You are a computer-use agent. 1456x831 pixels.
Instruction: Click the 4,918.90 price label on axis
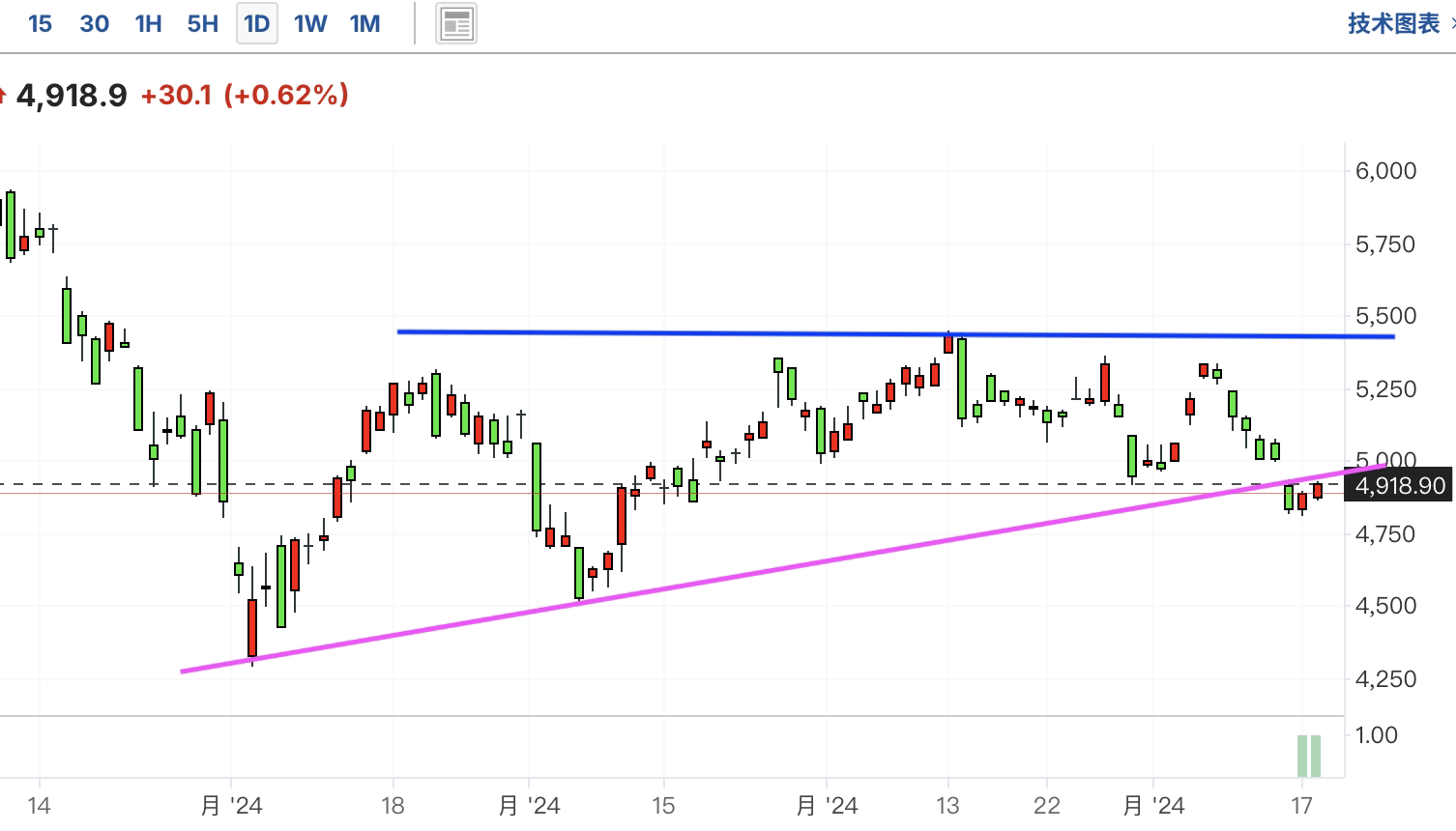1400,485
